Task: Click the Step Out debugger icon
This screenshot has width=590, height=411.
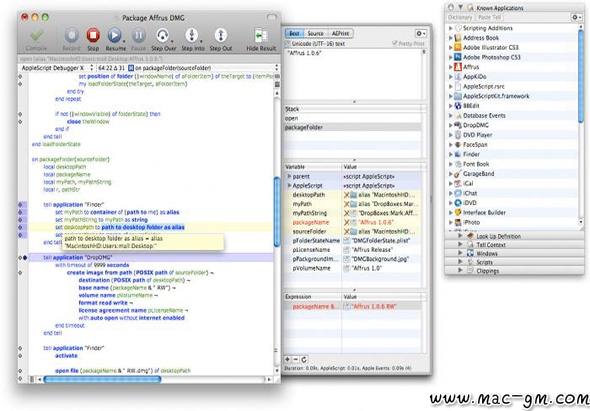Action: coord(220,35)
